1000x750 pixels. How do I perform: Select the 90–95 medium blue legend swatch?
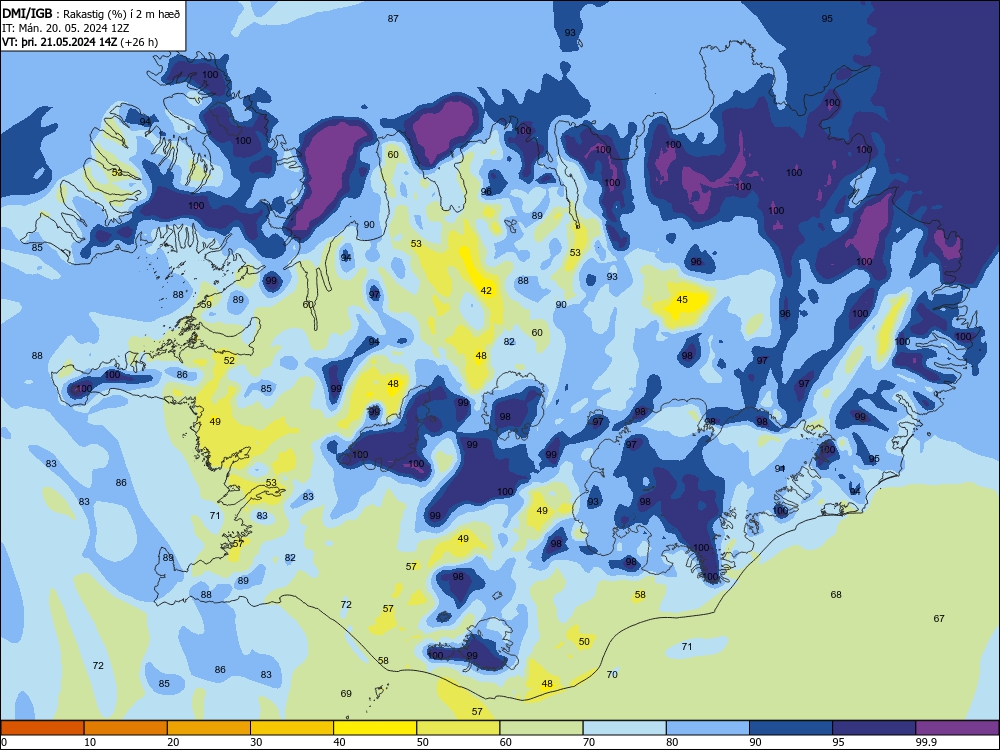791,728
